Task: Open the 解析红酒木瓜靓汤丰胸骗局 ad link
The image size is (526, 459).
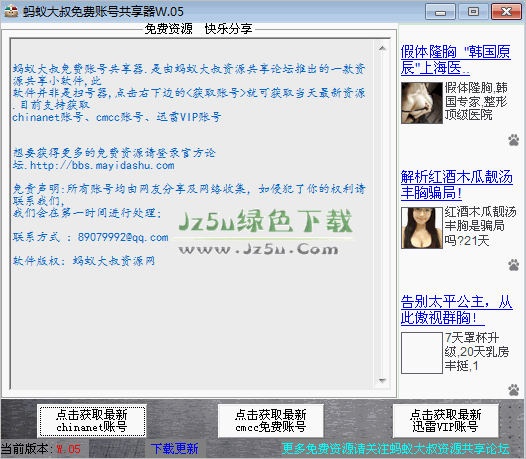Action: point(457,185)
